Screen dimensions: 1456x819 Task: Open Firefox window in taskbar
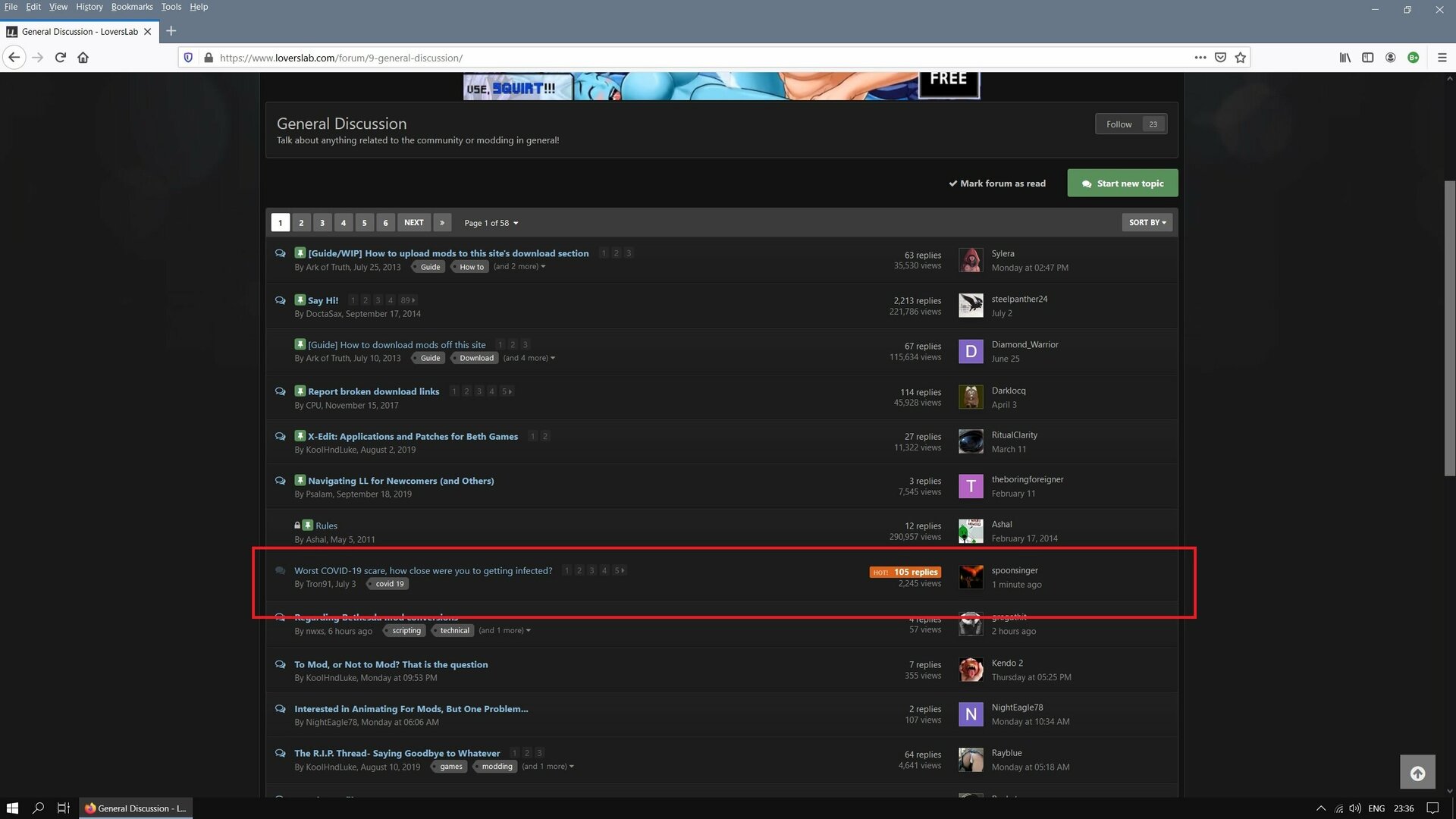pos(136,808)
